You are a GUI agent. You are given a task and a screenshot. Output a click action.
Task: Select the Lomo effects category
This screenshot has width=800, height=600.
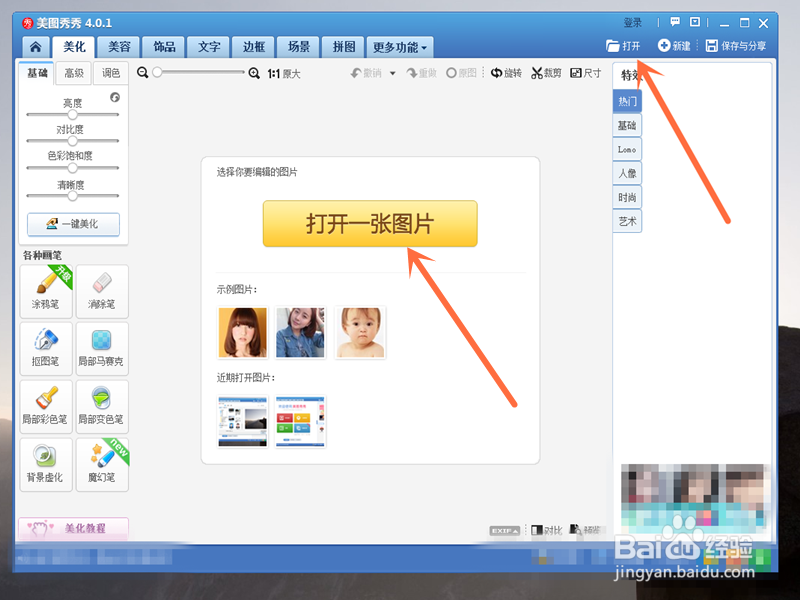click(x=627, y=149)
